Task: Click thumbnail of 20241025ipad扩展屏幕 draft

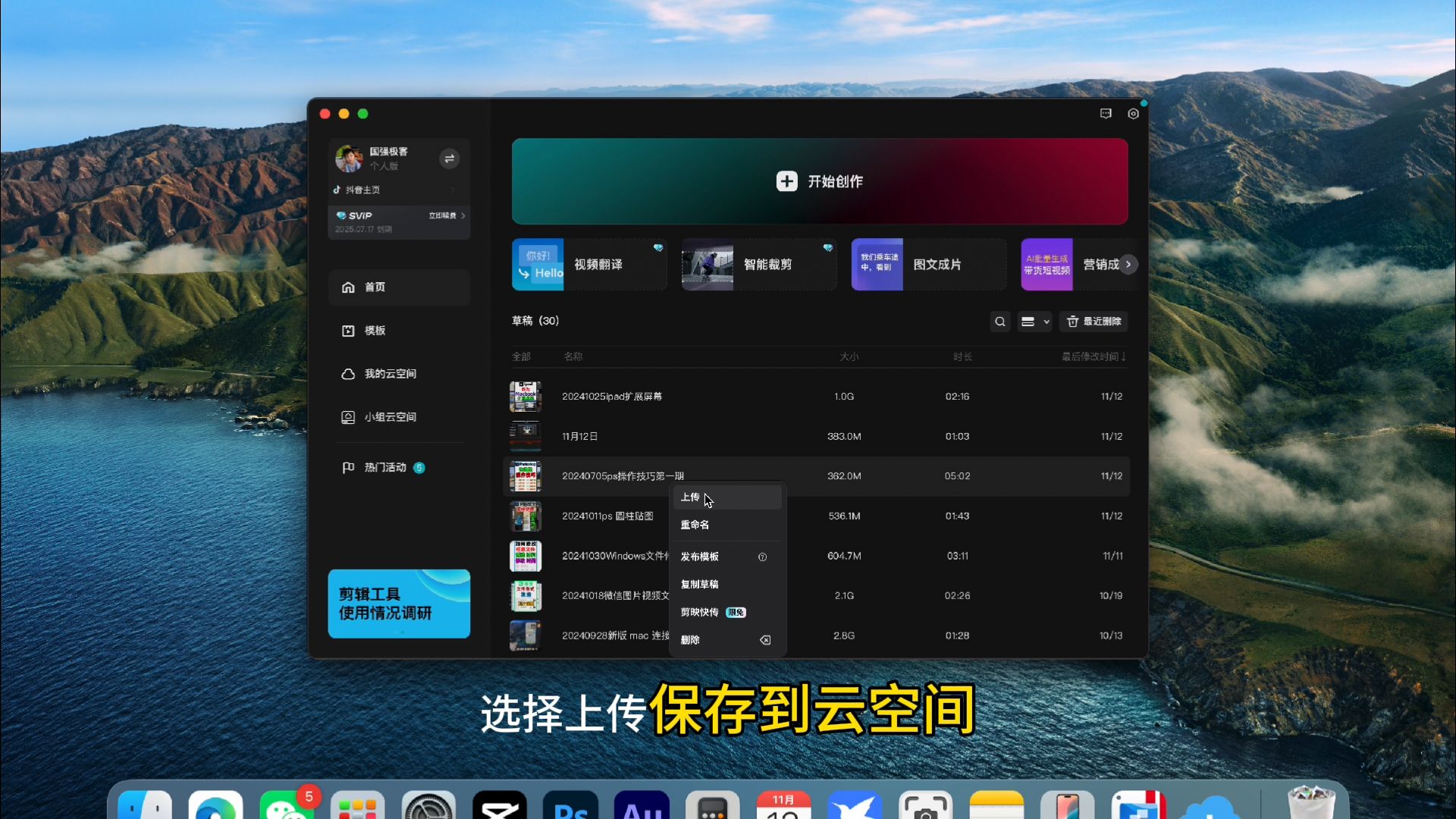Action: (x=526, y=397)
